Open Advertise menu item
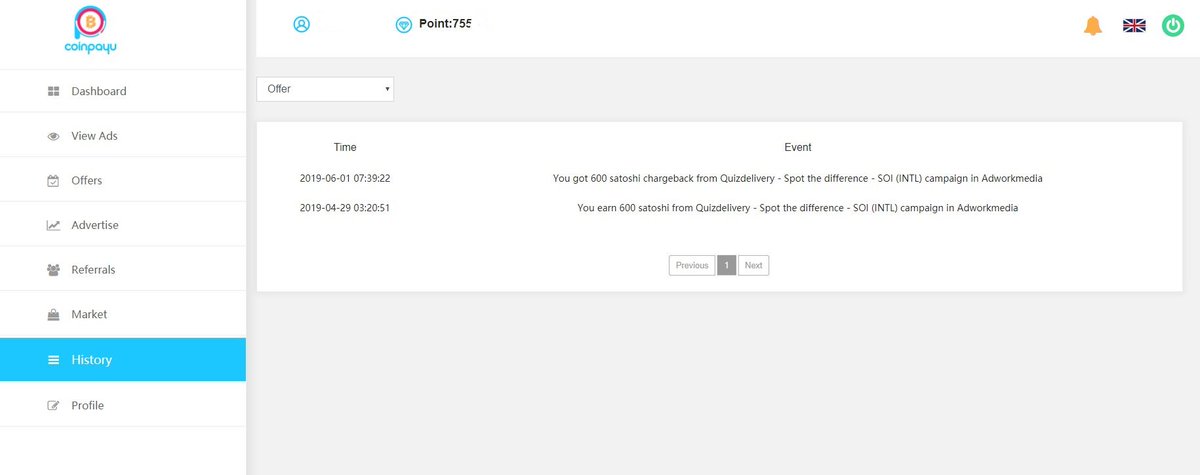Image resolution: width=1200 pixels, height=475 pixels. tap(122, 225)
